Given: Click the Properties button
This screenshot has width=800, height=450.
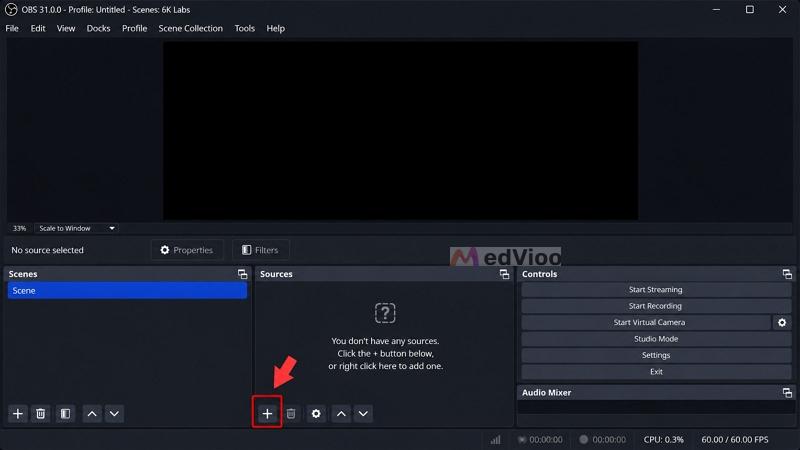Looking at the screenshot, I should tap(187, 250).
